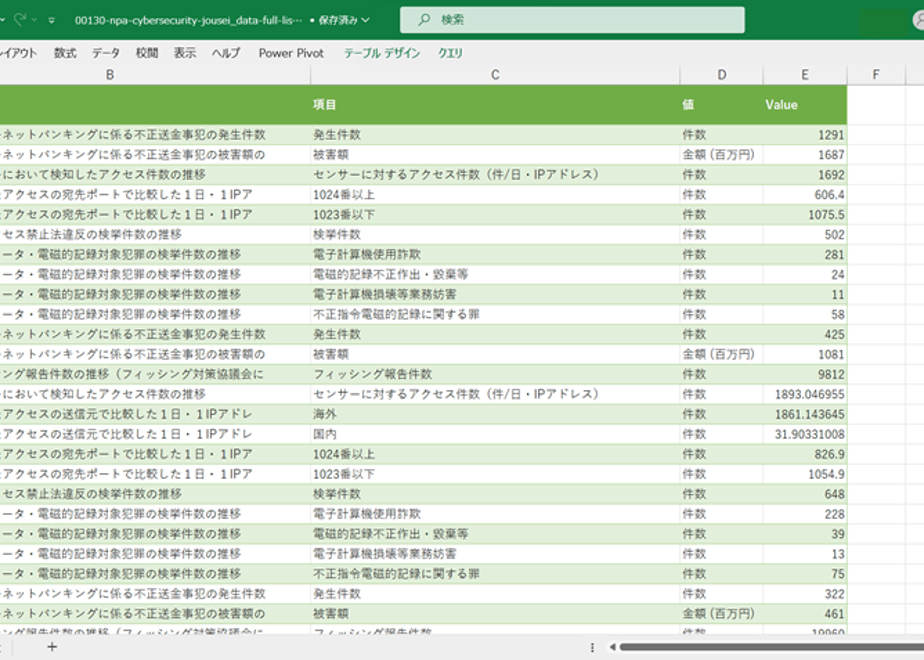
Task: Open the 保存済み save status dropdown
Action: (344, 20)
